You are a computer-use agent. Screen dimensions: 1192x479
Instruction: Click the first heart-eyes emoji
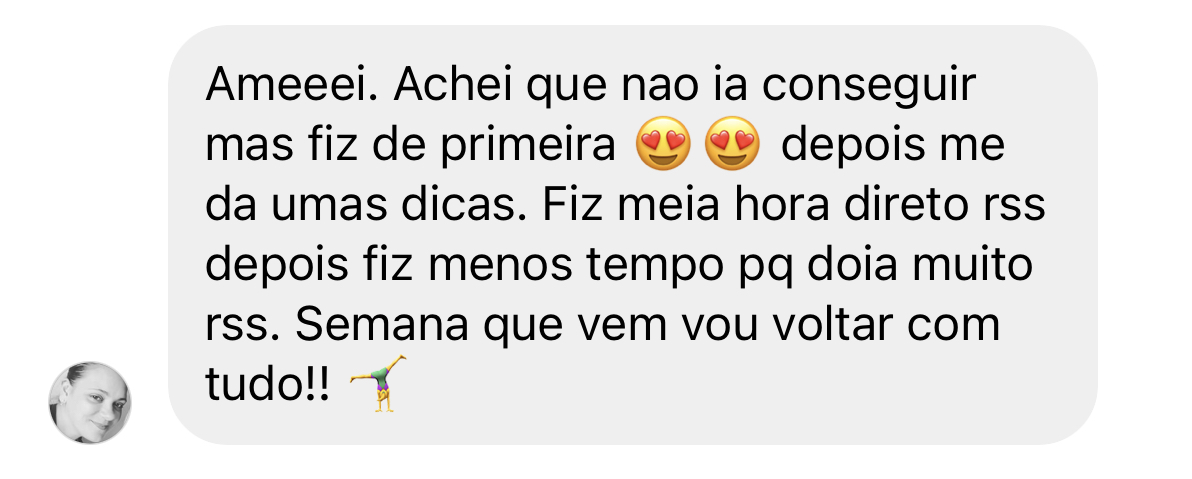pos(664,144)
